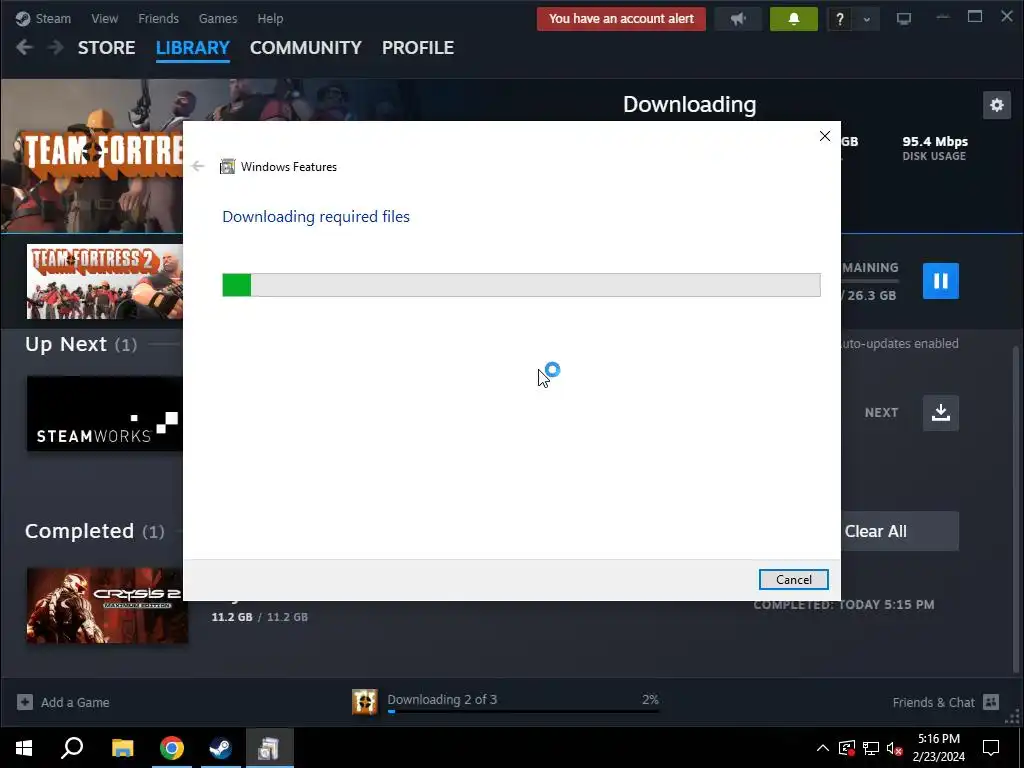The height and width of the screenshot is (768, 1024).
Task: Select the Team Fortress 2 thumbnail
Action: tap(104, 281)
